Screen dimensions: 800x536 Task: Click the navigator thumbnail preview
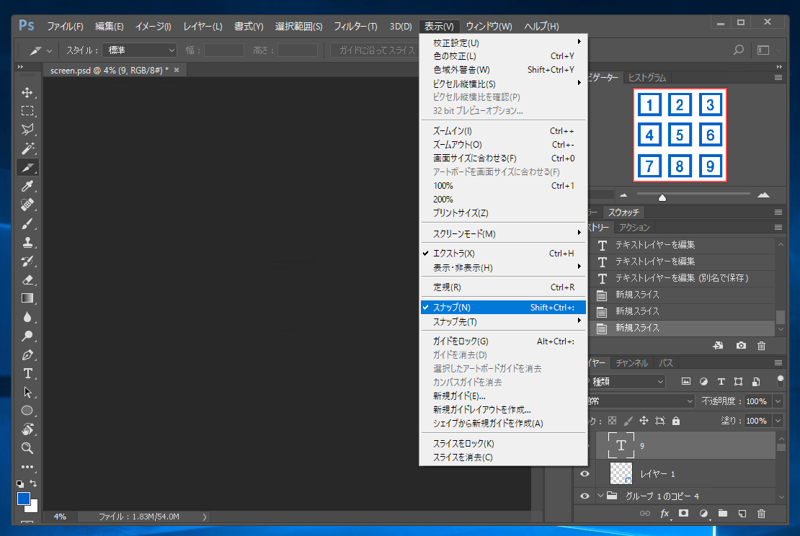click(680, 135)
